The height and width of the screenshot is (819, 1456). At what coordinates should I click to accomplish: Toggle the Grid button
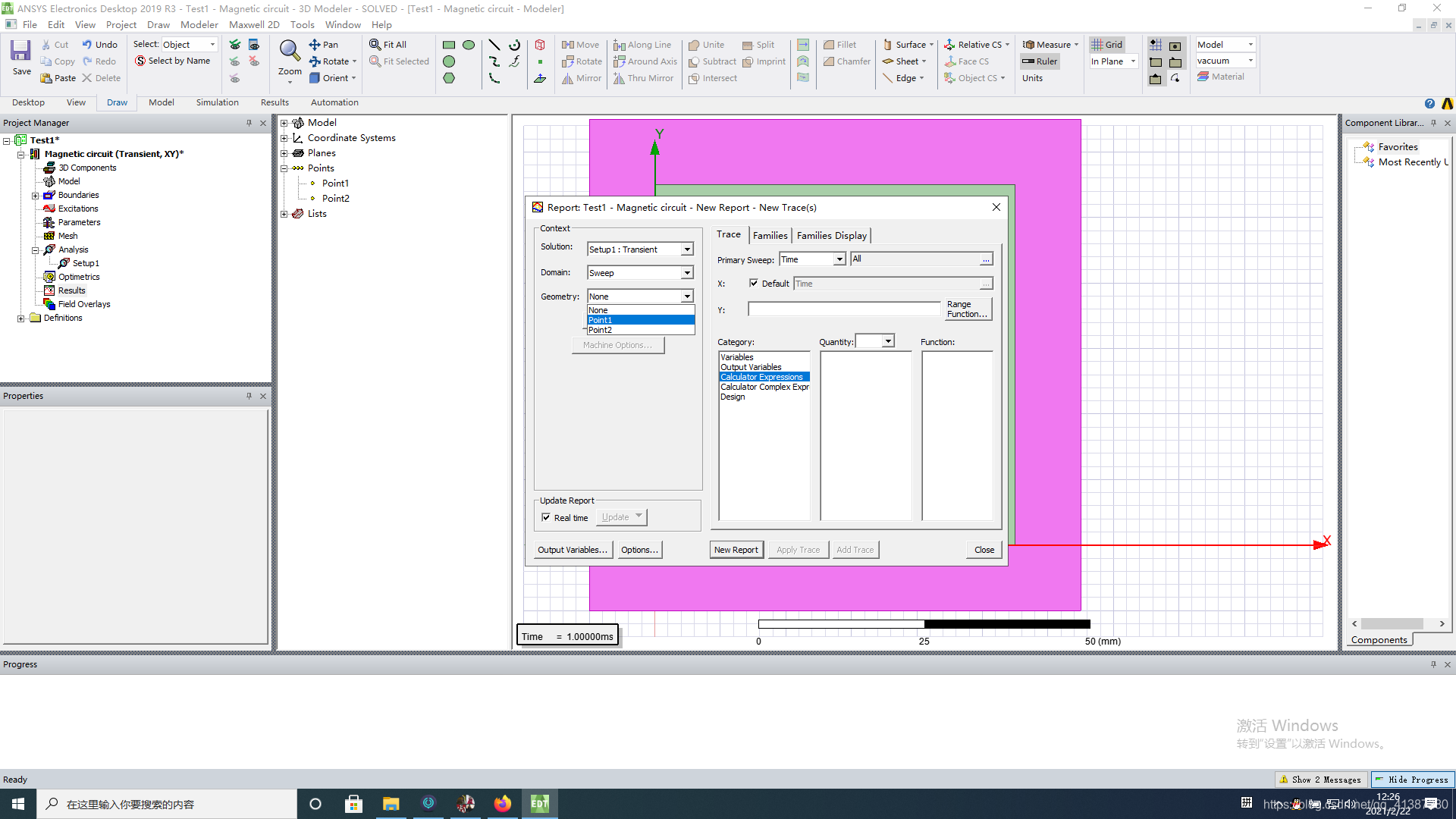click(x=1106, y=45)
